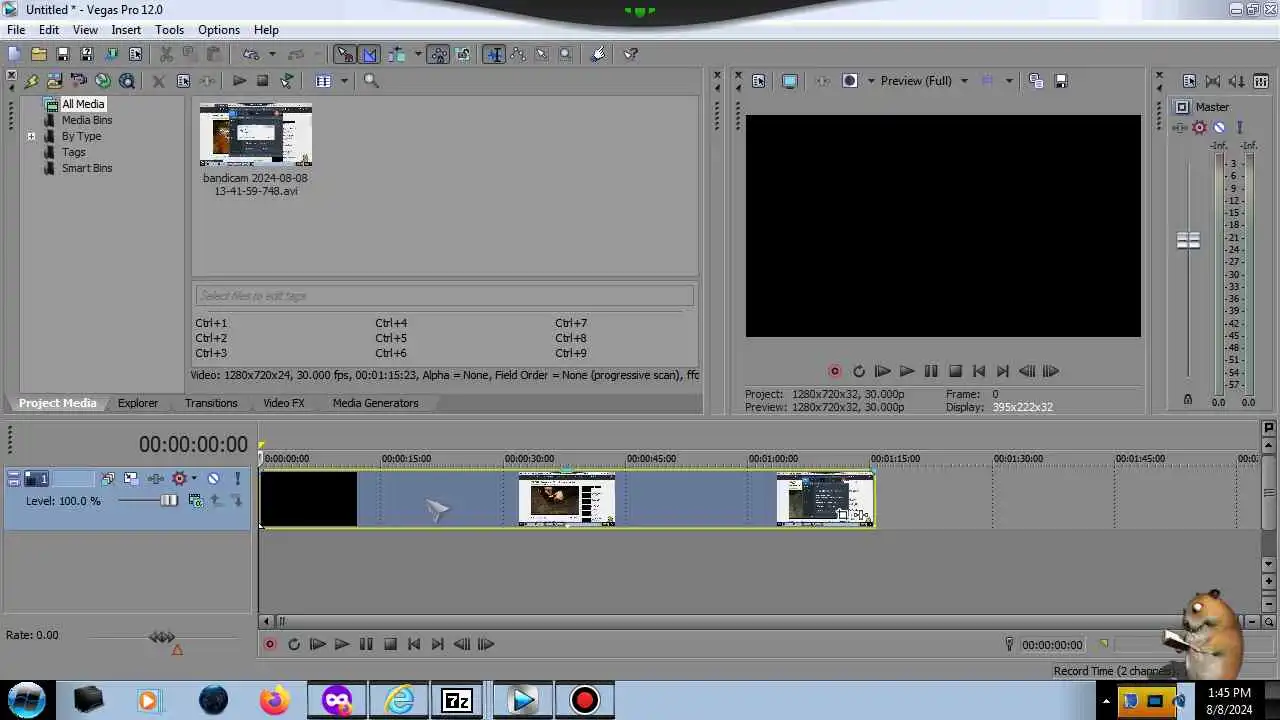Click Record button in timeline transport bar
The height and width of the screenshot is (720, 1280).
click(x=270, y=645)
